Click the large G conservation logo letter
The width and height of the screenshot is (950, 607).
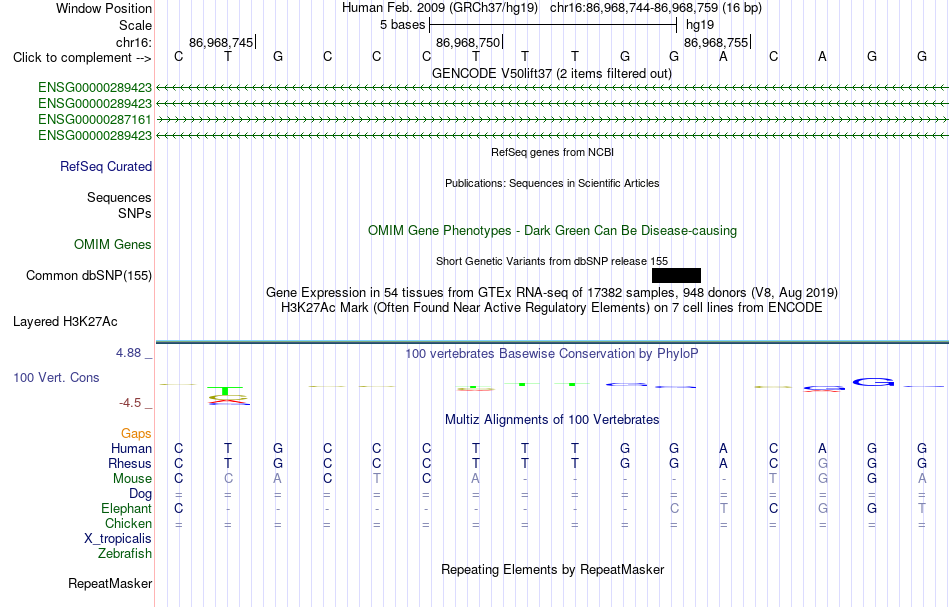[x=873, y=382]
